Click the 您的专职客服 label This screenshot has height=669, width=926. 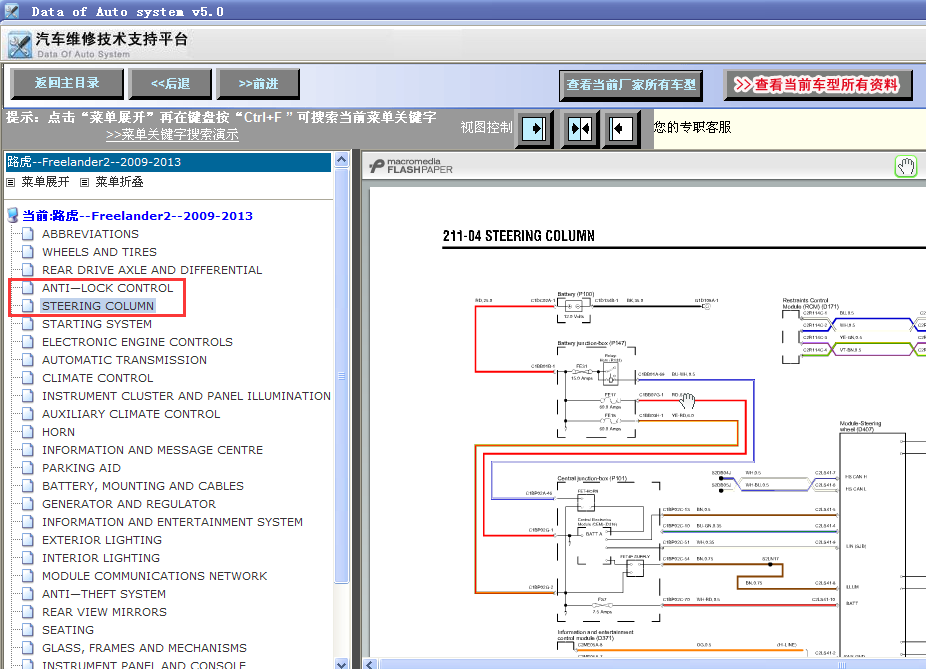tap(692, 128)
